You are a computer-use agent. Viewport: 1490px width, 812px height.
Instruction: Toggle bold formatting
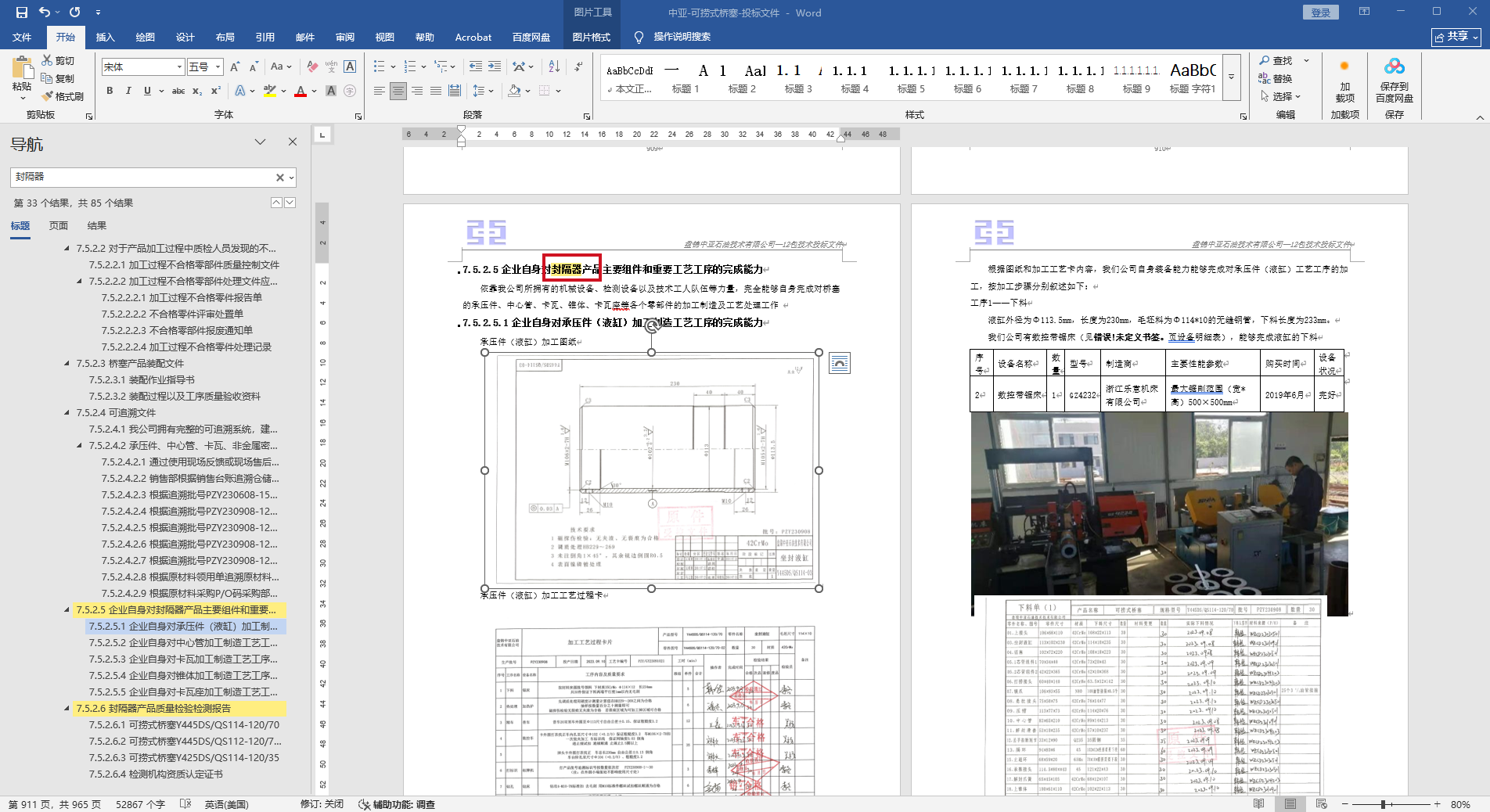(110, 91)
